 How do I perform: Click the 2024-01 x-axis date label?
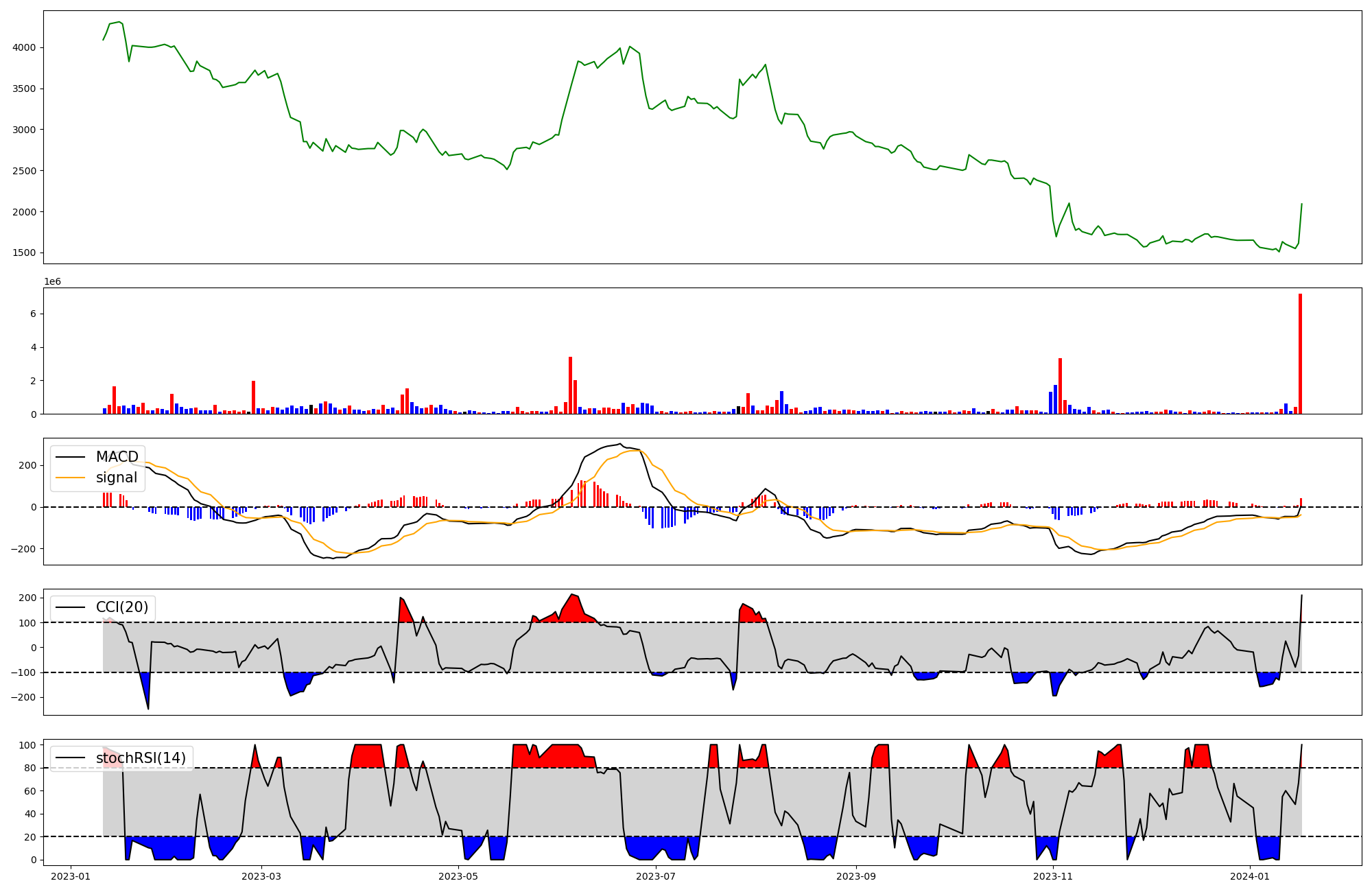pyautogui.click(x=1251, y=876)
